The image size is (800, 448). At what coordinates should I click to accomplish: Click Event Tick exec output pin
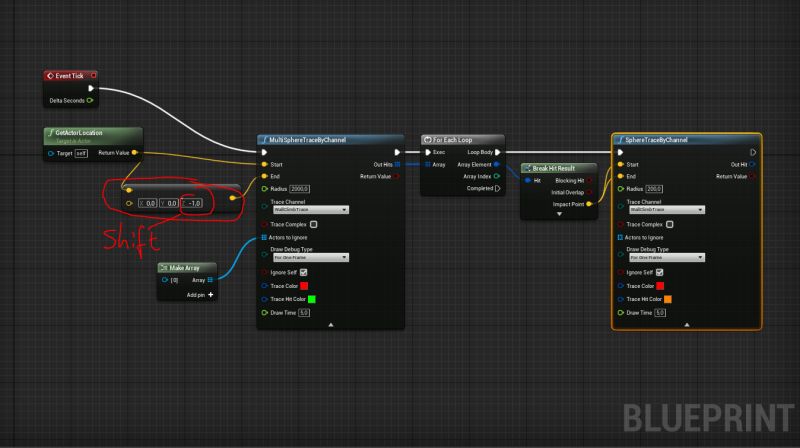click(91, 88)
